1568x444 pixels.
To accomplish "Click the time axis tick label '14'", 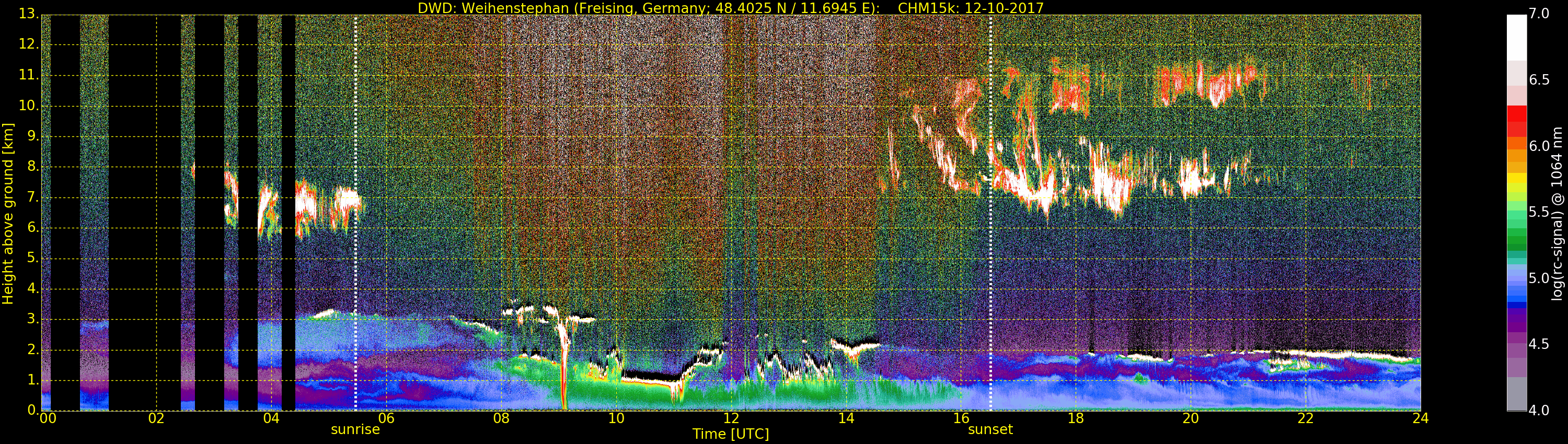I will [x=846, y=418].
